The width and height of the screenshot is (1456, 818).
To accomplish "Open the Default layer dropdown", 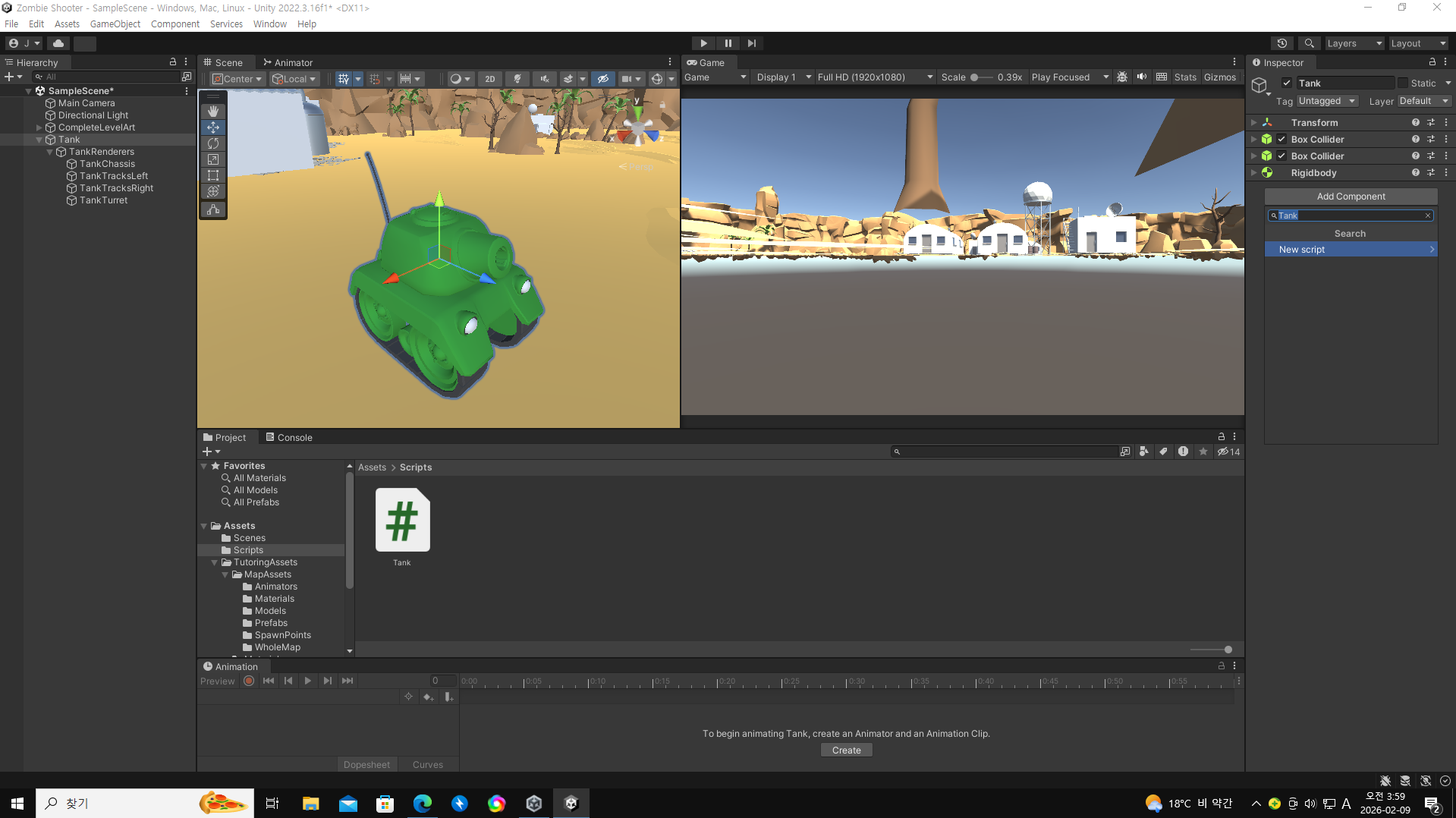I will pyautogui.click(x=1424, y=101).
